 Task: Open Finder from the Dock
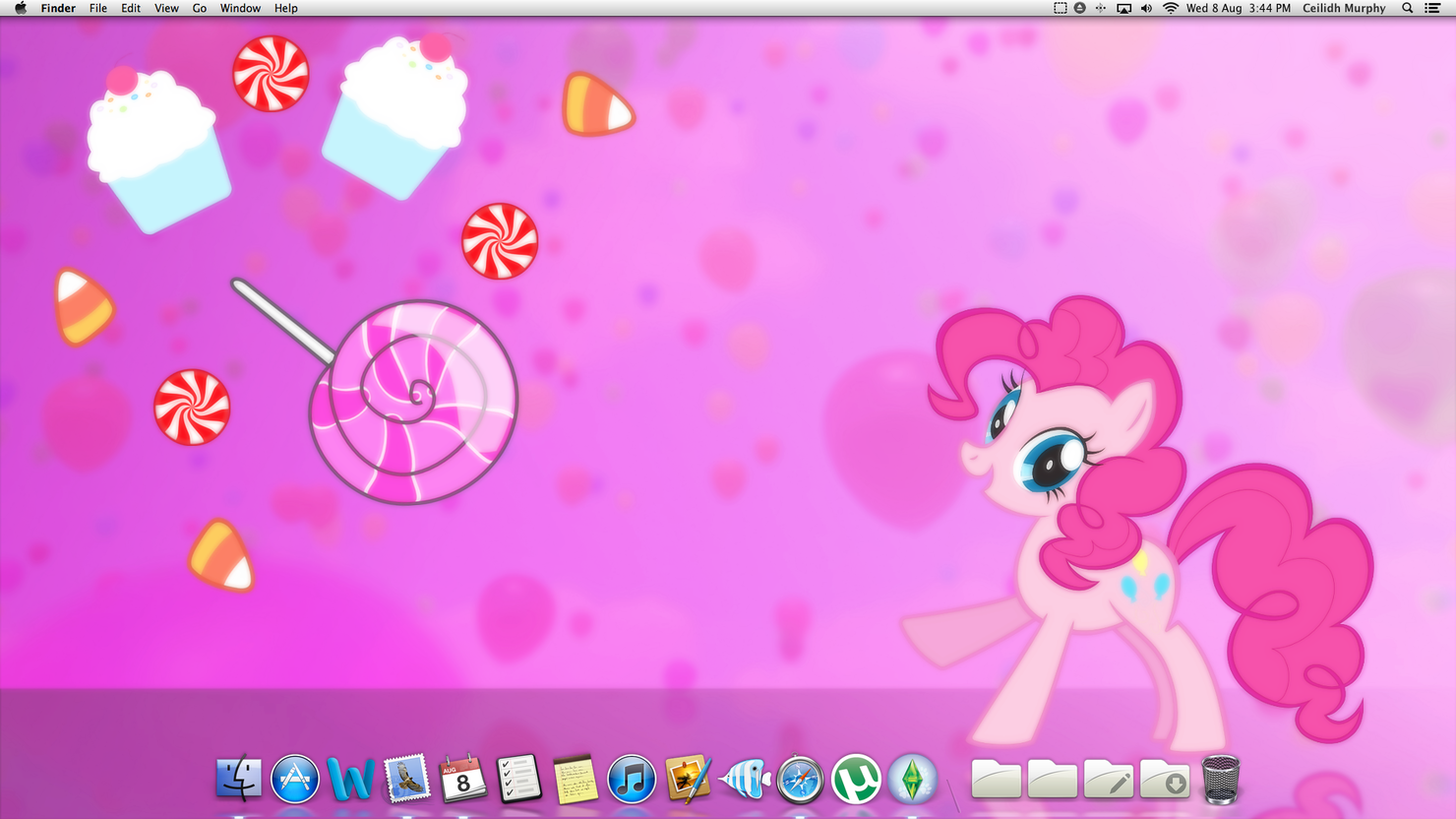pyautogui.click(x=238, y=779)
